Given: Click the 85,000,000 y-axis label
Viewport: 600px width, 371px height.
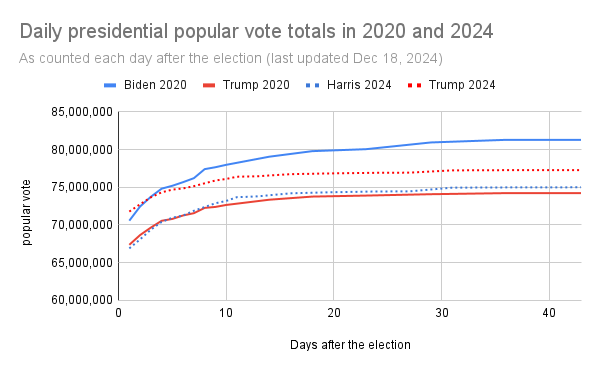Looking at the screenshot, I should 82,112.
